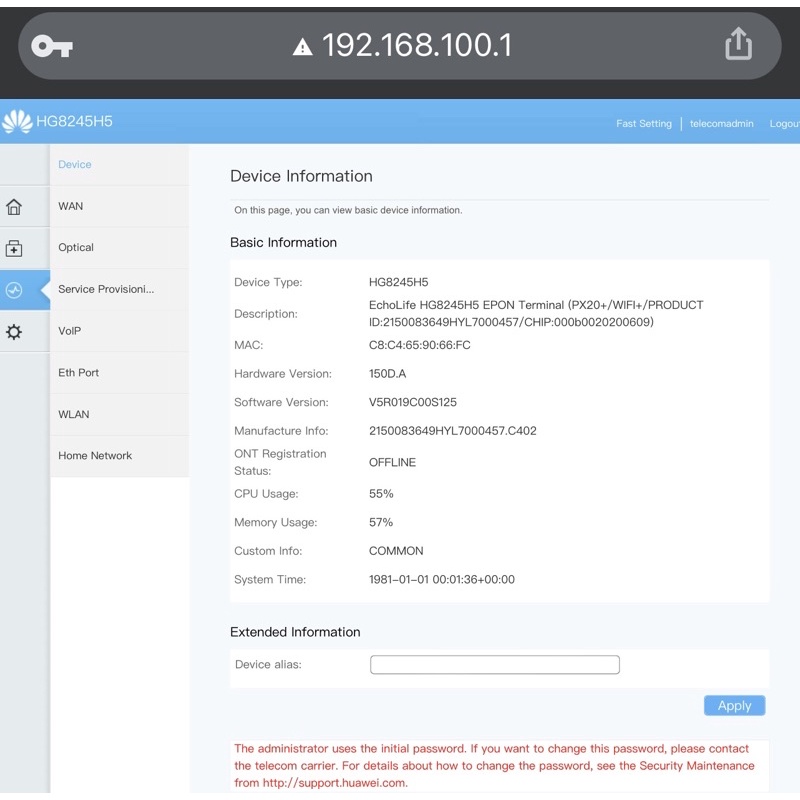
Task: Open the WAN information page
Action: pyautogui.click(x=71, y=206)
